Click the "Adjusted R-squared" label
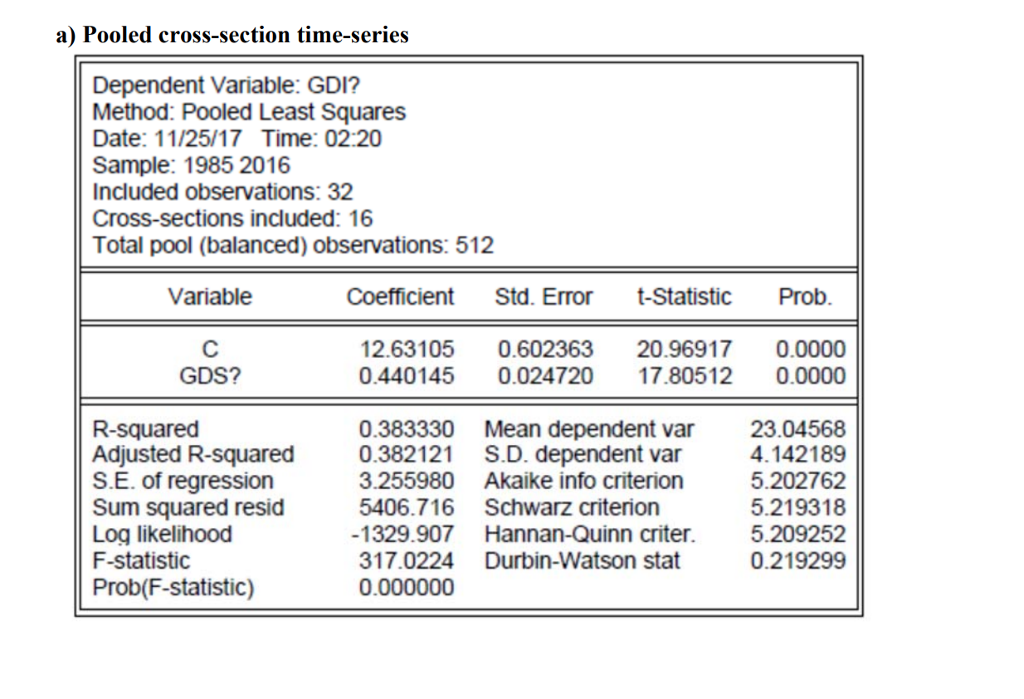 tap(193, 455)
